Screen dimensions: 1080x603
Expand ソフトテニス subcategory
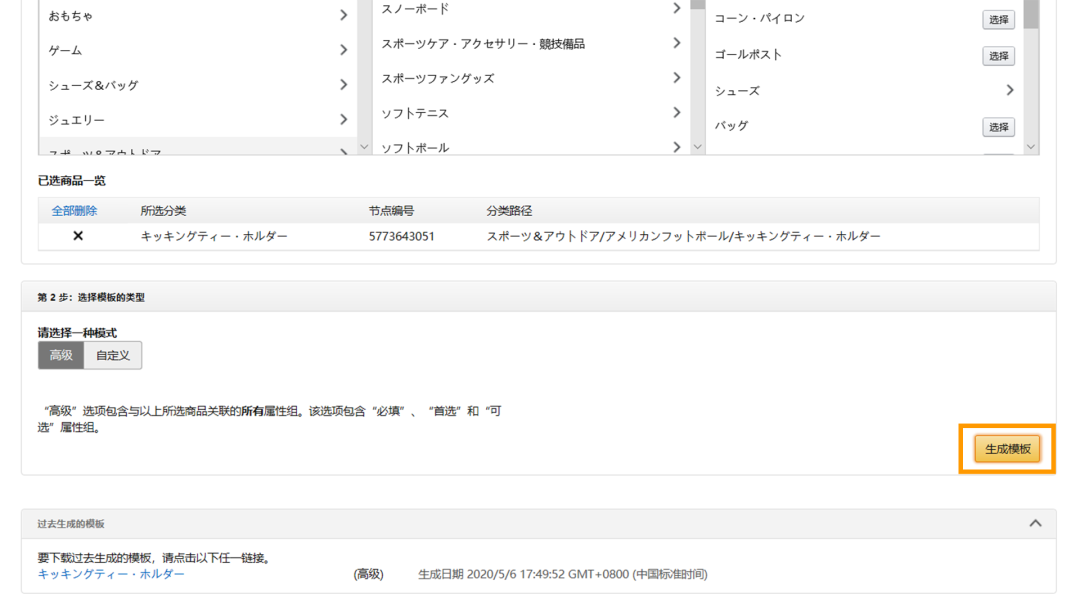click(x=677, y=112)
